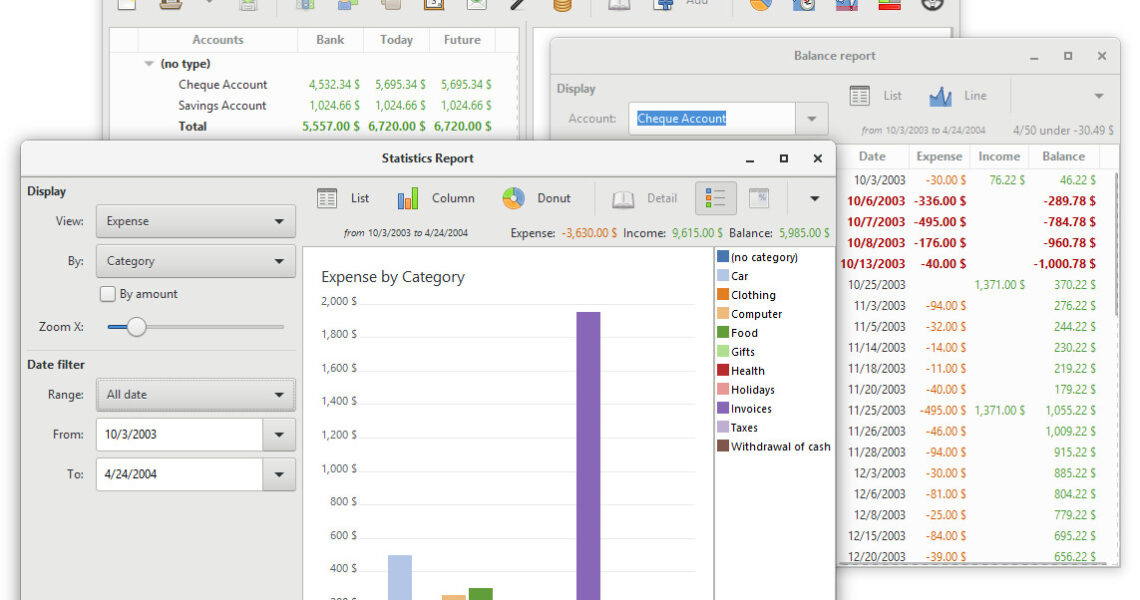Click the Expense column header in Balance report

938,156
